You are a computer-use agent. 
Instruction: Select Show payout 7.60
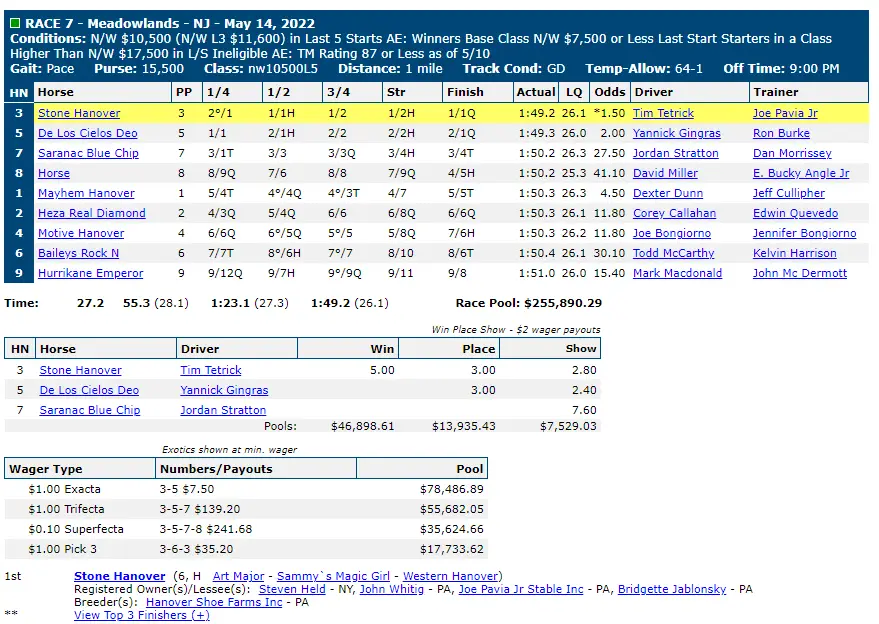coord(584,410)
